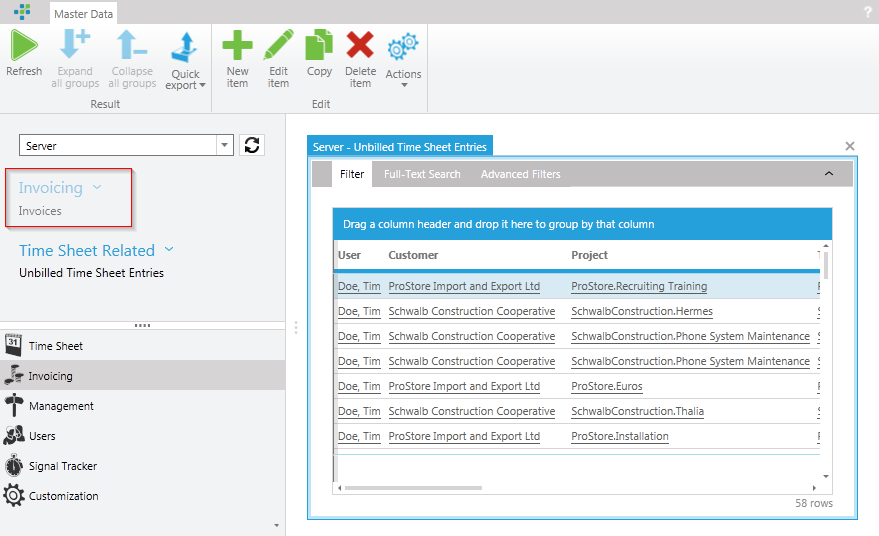Screen dimensions: 879x536
Task: Click the grid scroll right arrow
Action: pyautogui.click(x=814, y=488)
